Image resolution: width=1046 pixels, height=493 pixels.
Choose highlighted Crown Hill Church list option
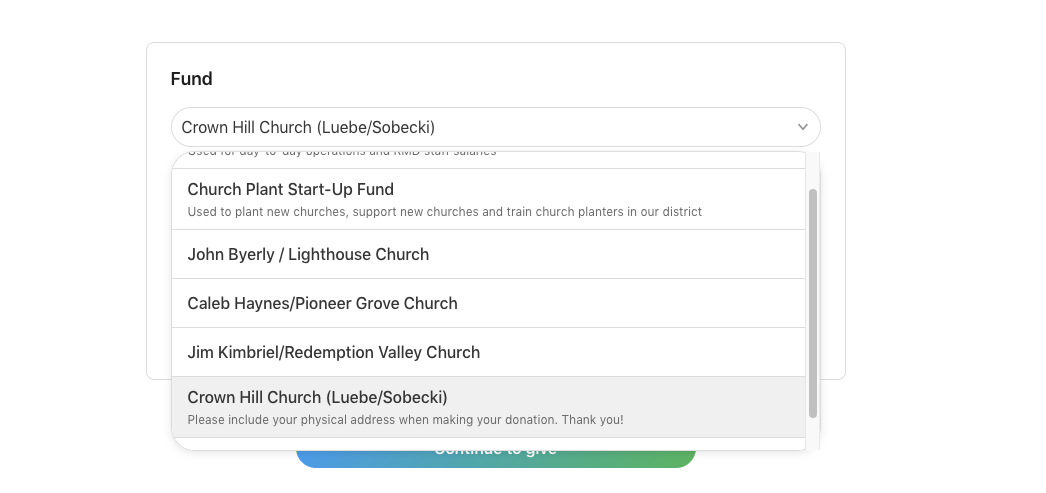[317, 398]
